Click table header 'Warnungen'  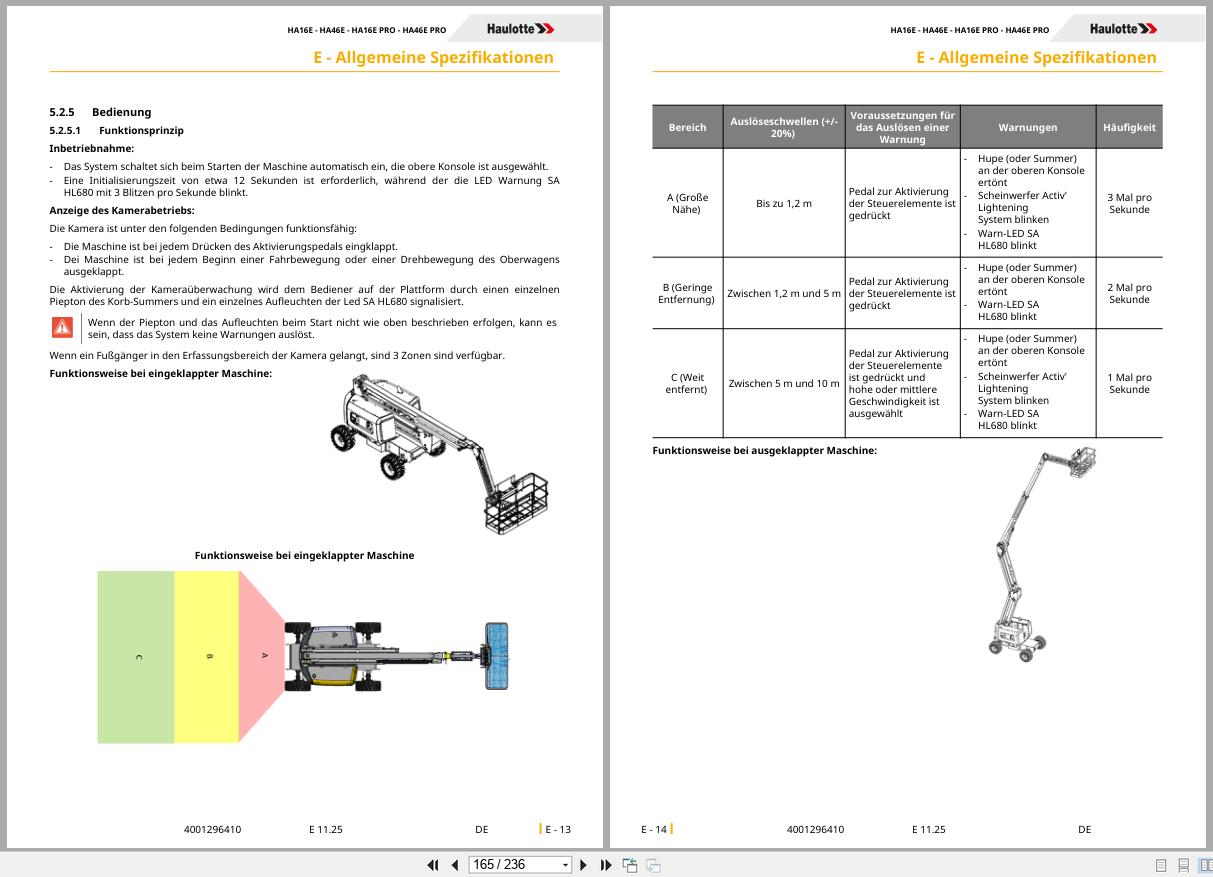(1028, 127)
